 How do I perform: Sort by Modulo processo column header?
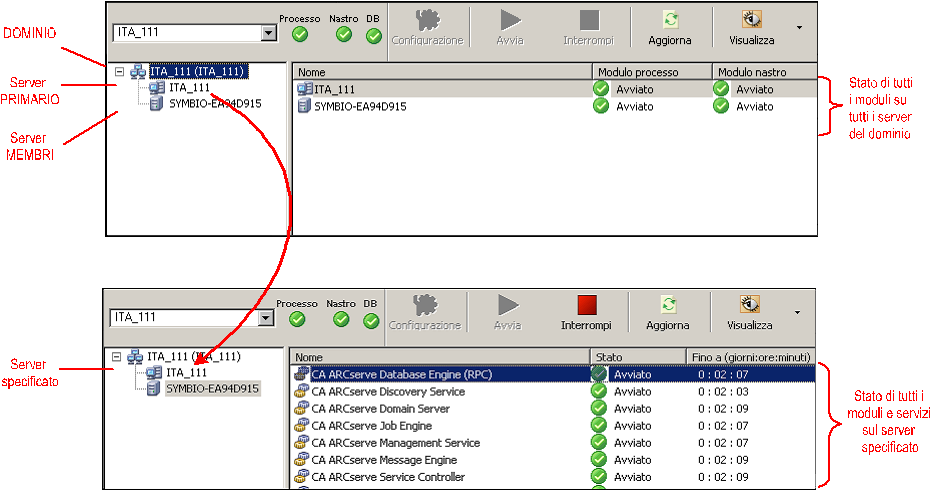click(x=653, y=72)
